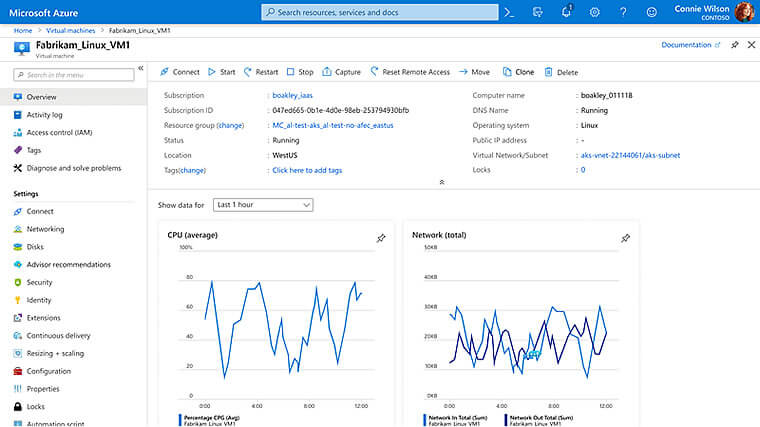Pin the Fabrikam_Linux_VM1 blade to dashboard

tap(735, 45)
